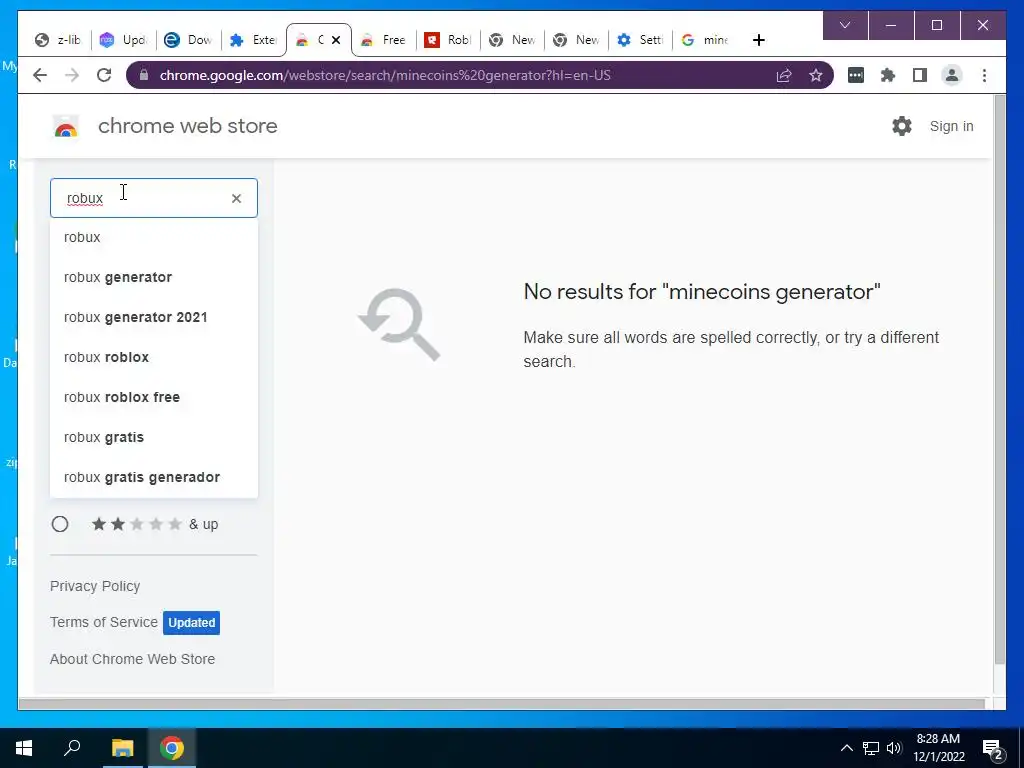Switch to the Upd tab
The height and width of the screenshot is (768, 1024).
pos(123,40)
